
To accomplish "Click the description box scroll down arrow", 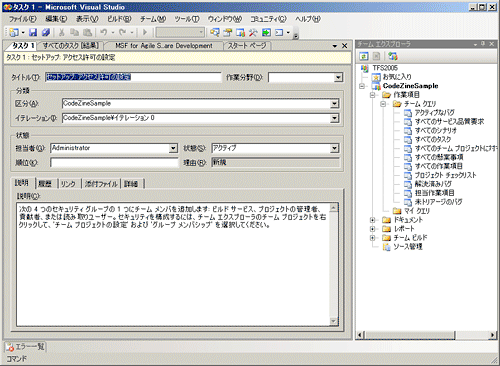I will tap(333, 321).
